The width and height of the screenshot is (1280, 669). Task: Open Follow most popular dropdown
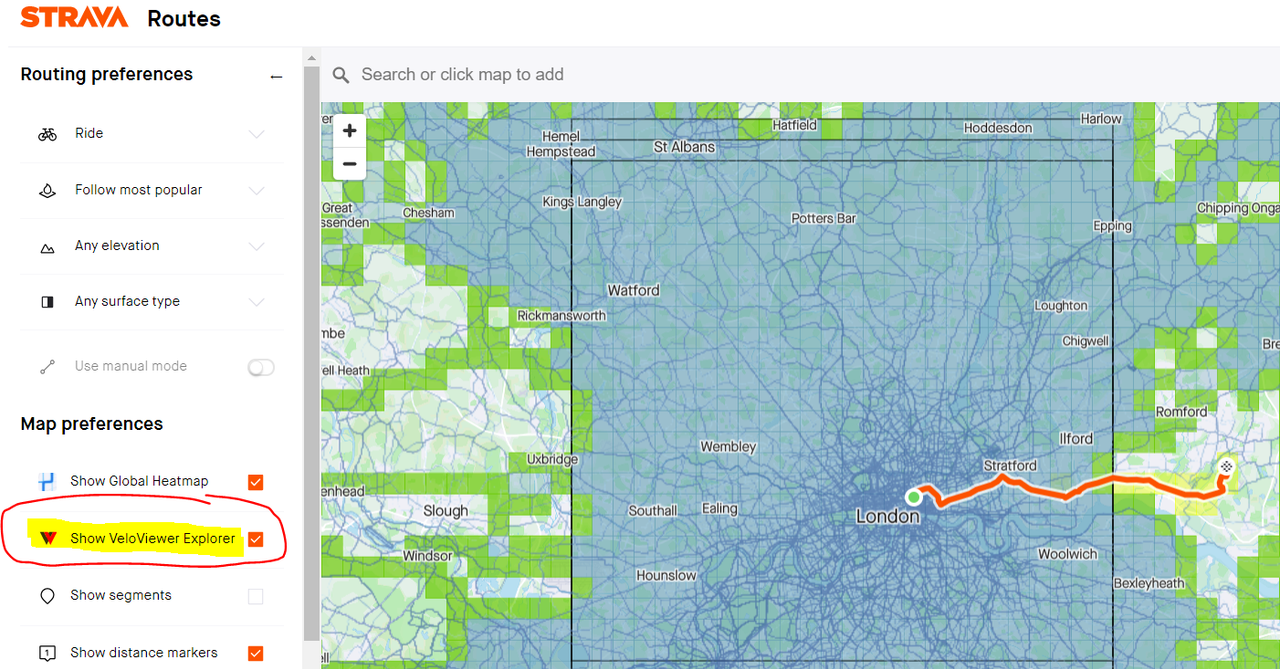(256, 190)
